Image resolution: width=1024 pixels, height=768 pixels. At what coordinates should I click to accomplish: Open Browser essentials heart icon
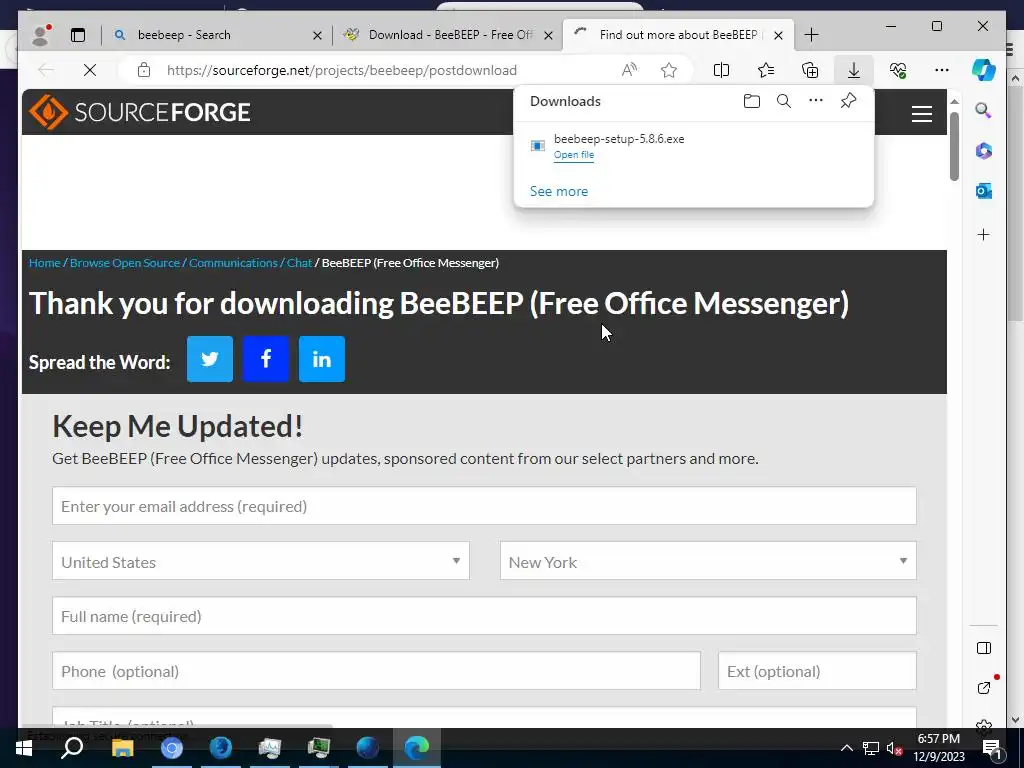(x=898, y=70)
